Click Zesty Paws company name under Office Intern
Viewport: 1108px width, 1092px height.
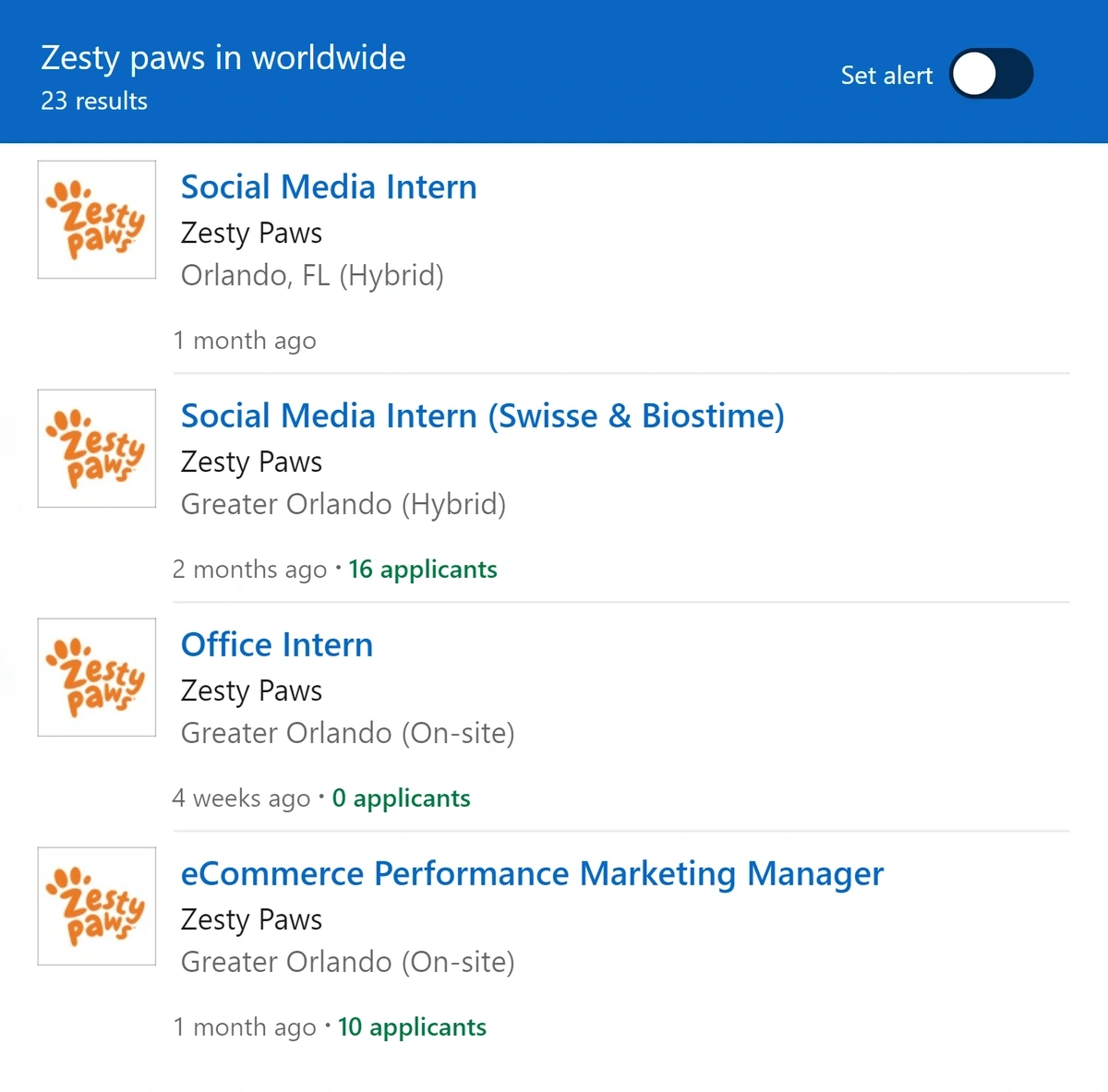point(251,691)
